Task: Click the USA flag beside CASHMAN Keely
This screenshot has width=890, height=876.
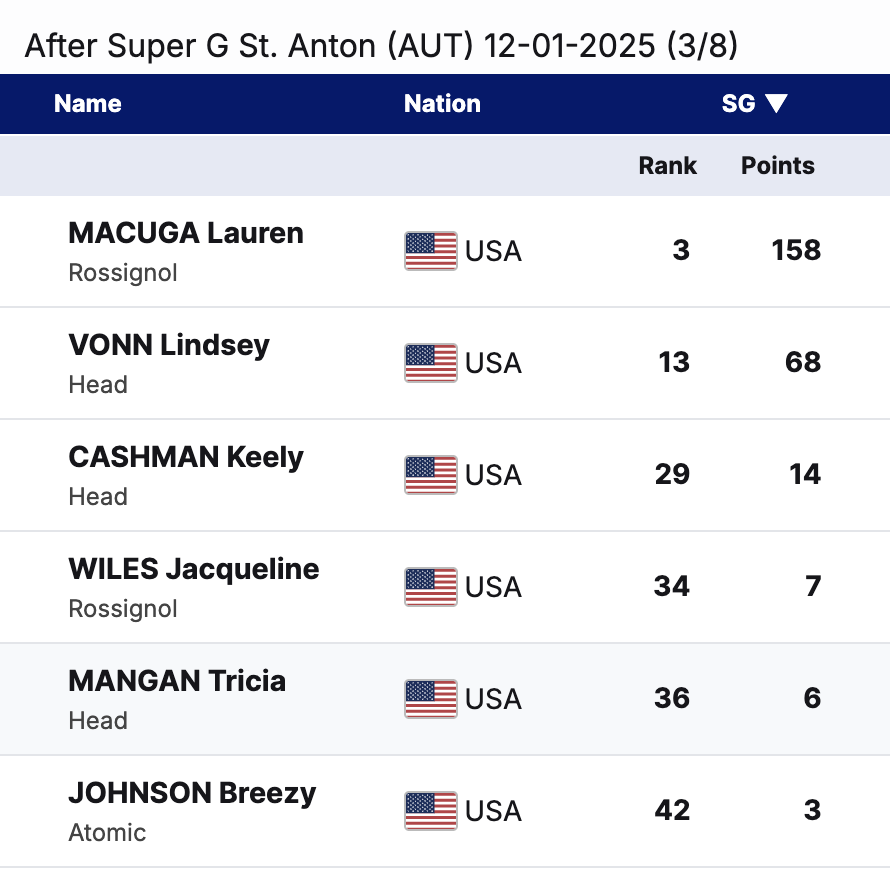Action: coord(431,475)
